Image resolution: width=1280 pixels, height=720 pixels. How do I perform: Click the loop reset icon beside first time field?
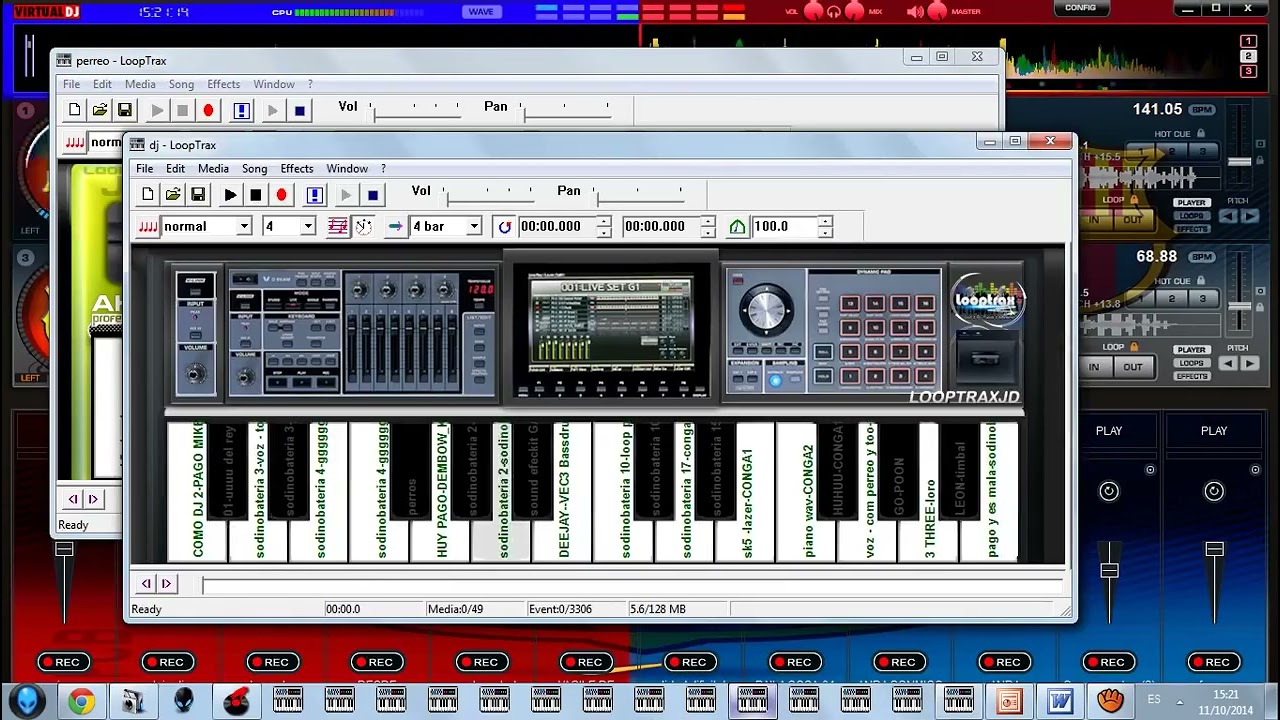(505, 227)
